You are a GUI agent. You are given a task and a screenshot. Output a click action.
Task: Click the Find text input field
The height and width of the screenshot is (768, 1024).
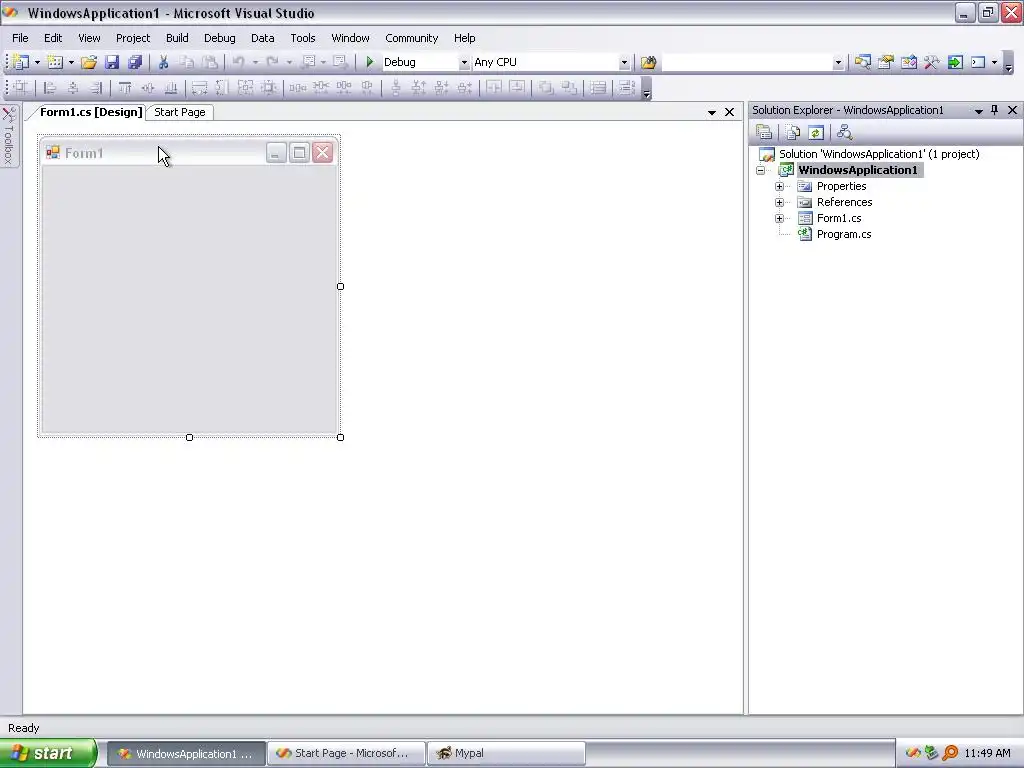(x=746, y=63)
